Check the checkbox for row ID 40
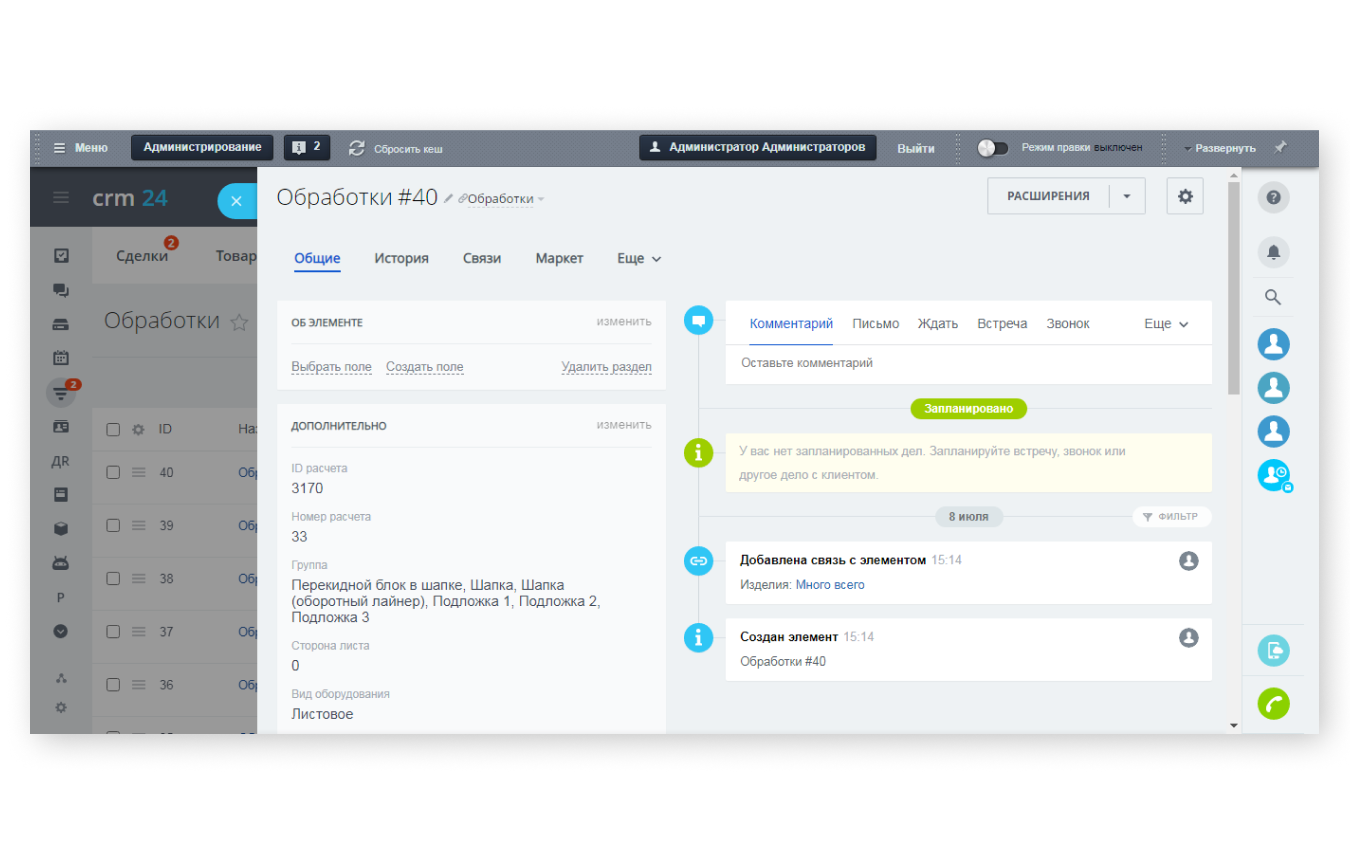This screenshot has width=1350, height=864. pyautogui.click(x=113, y=472)
